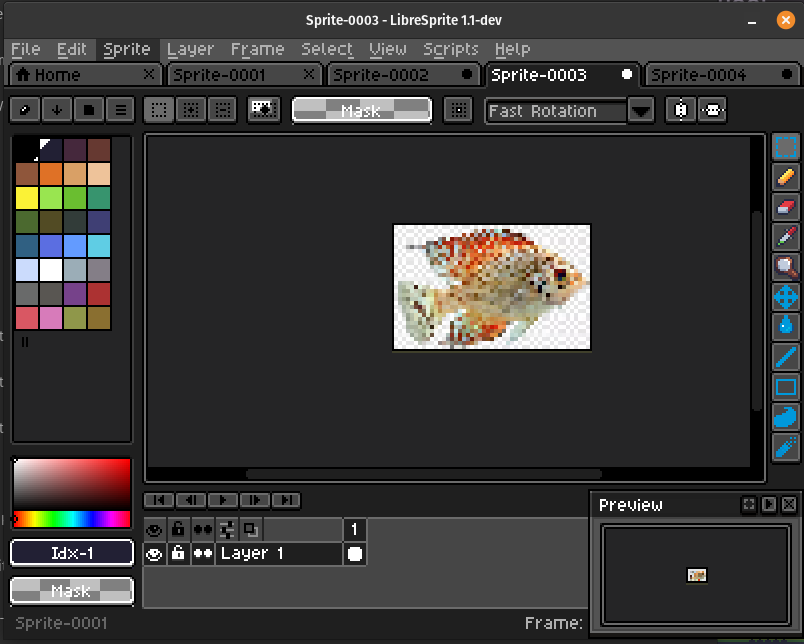Screen dimensions: 804x644
Task: Click the Mask transparent color button in toolbar
Action: point(361,110)
